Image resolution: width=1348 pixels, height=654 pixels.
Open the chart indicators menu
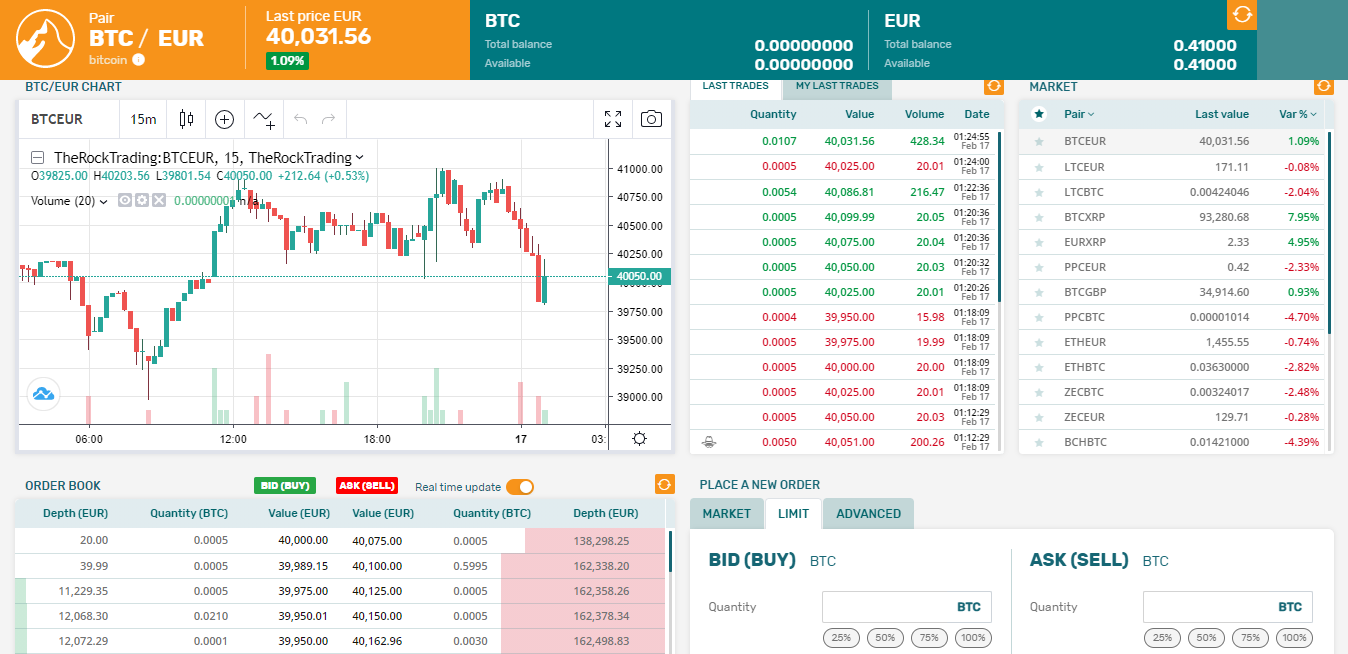click(264, 120)
